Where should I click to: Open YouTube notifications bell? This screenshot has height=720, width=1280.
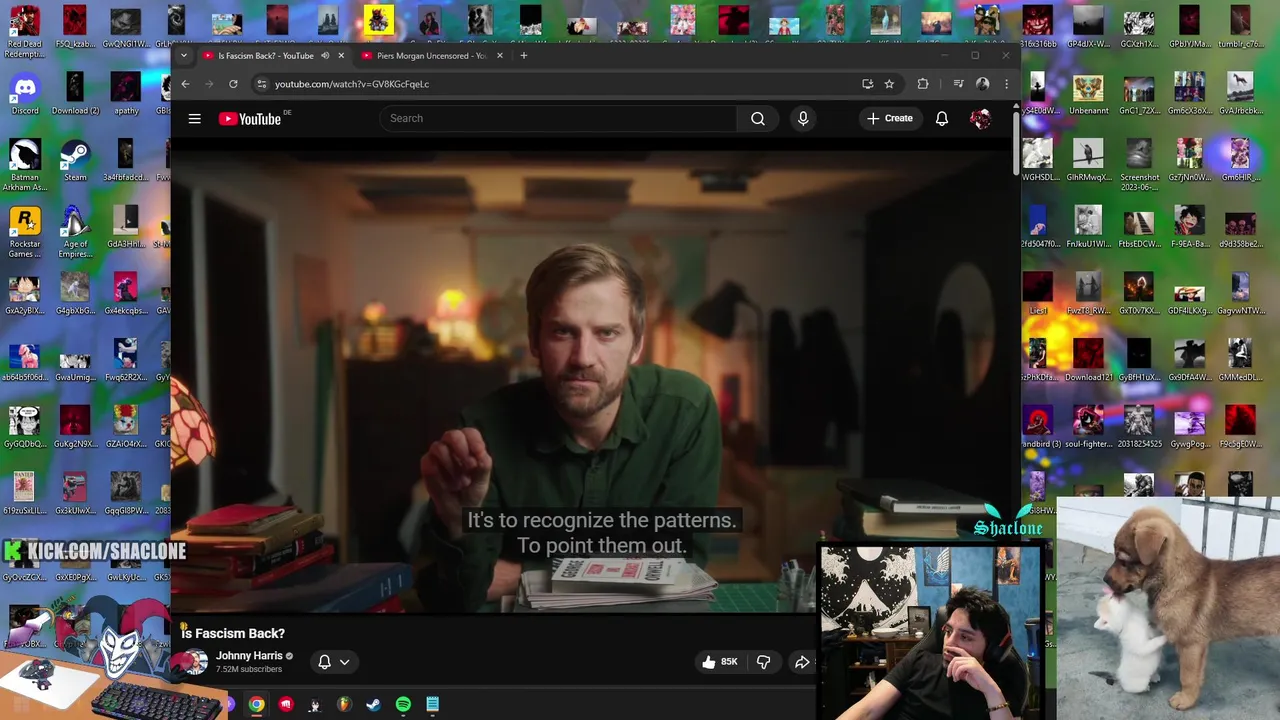(942, 118)
